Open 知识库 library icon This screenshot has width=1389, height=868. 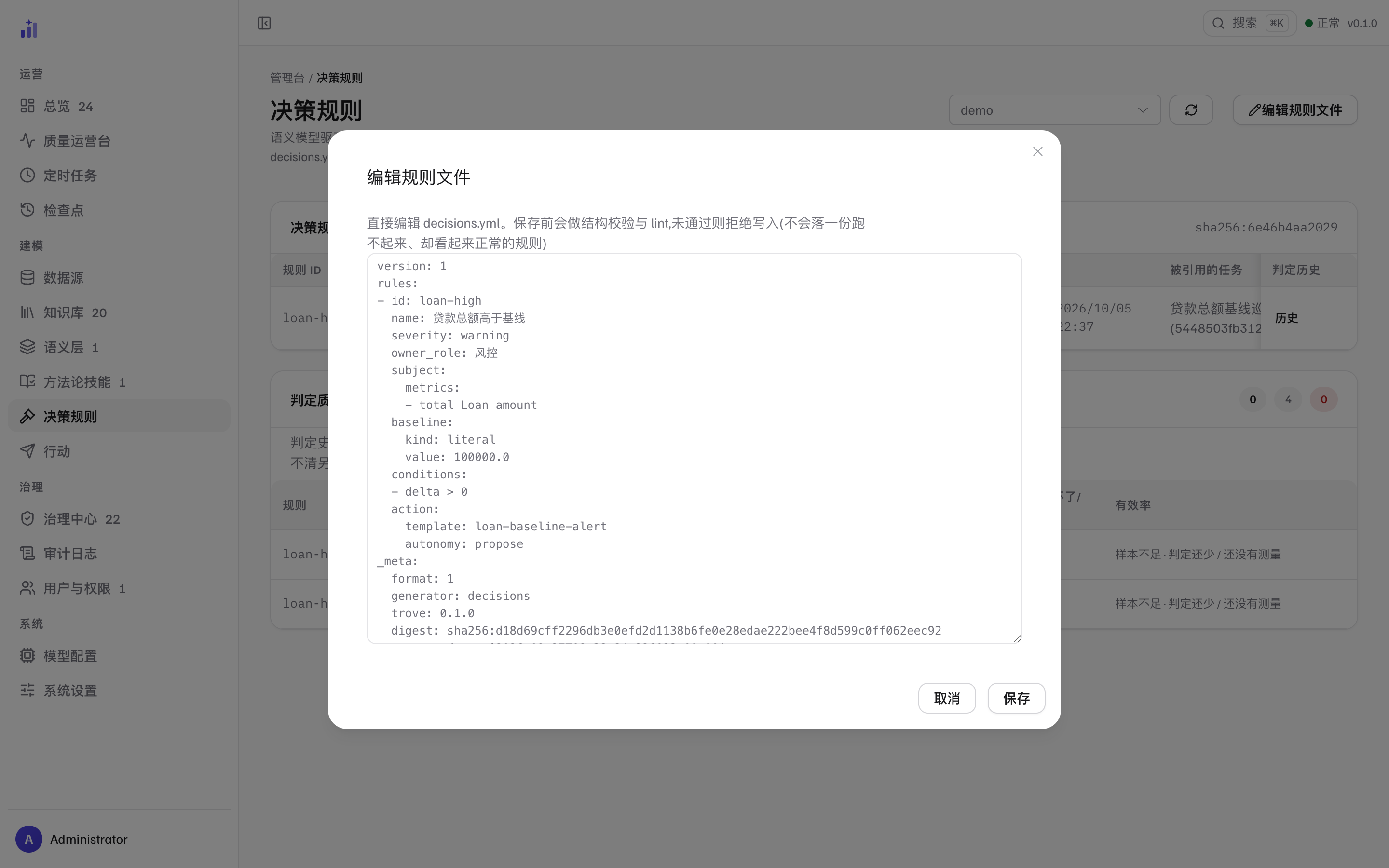pyautogui.click(x=27, y=312)
